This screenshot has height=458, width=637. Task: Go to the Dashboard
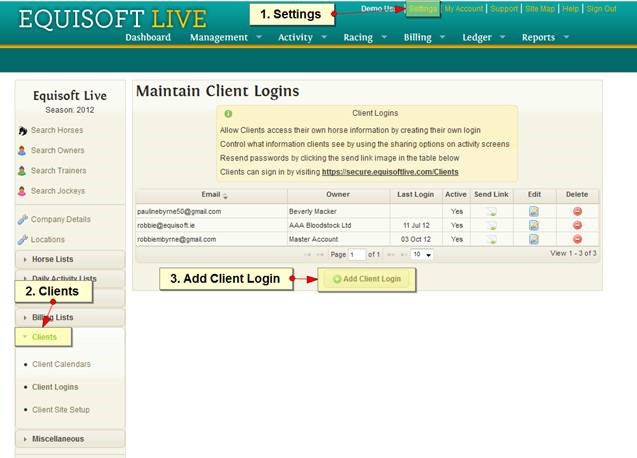(x=148, y=37)
